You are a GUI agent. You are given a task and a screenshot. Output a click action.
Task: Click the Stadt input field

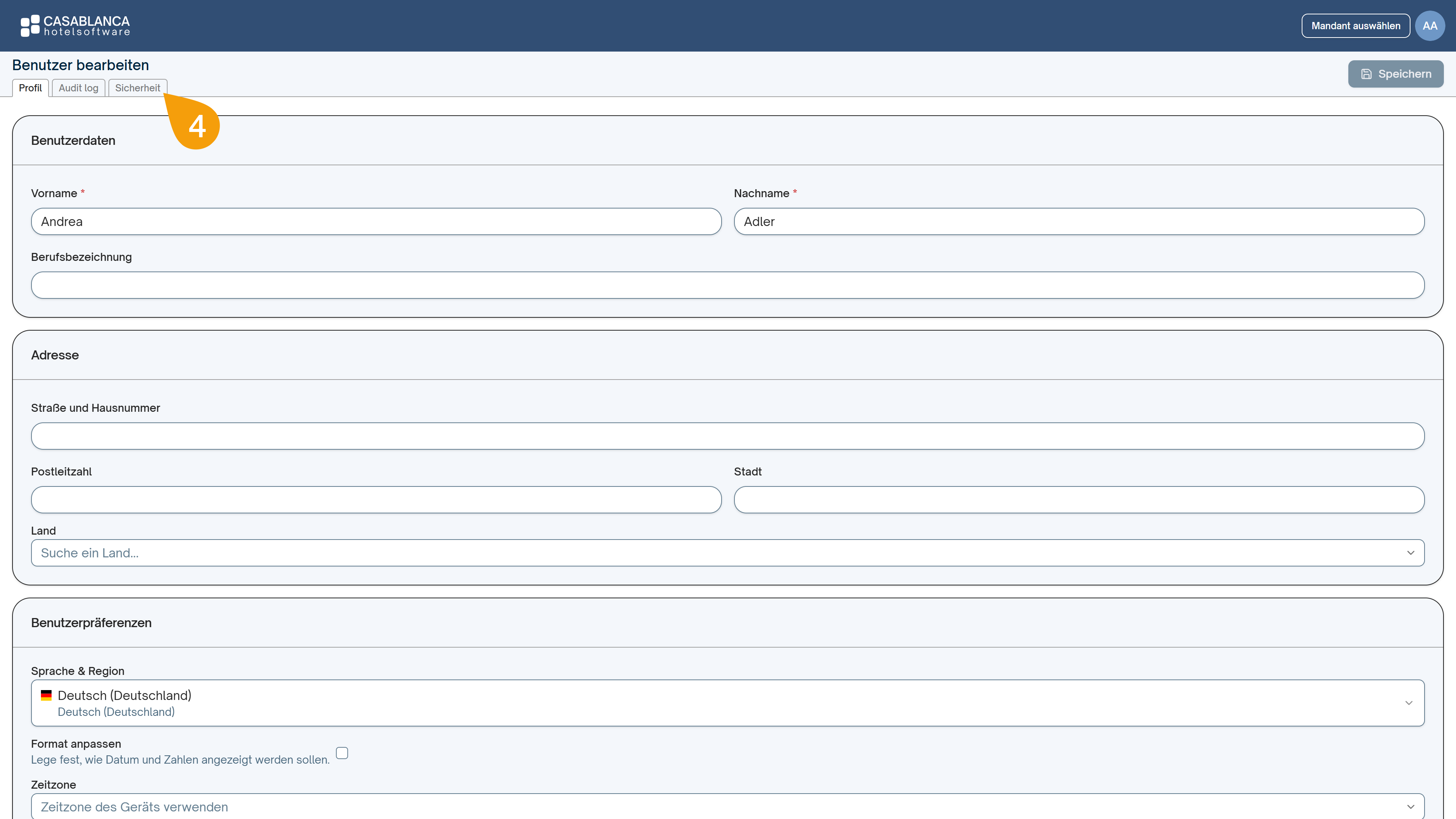point(1079,500)
